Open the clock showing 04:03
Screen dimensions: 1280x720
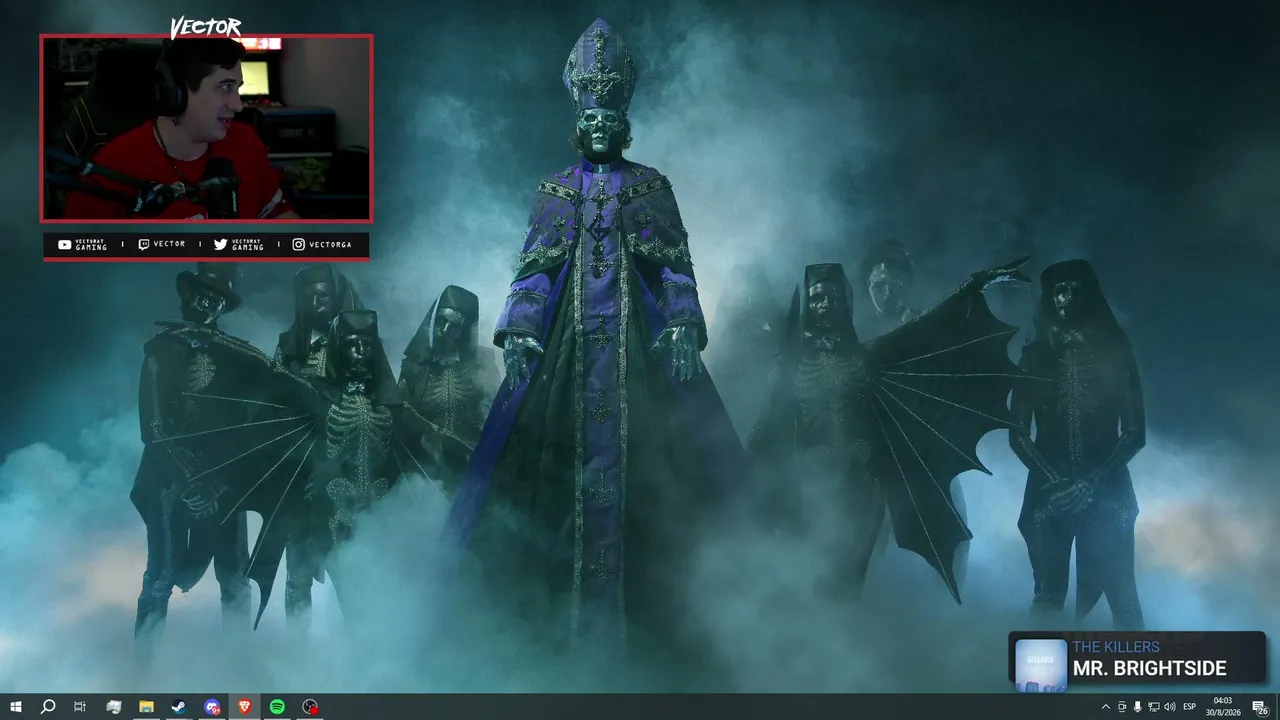click(1225, 707)
